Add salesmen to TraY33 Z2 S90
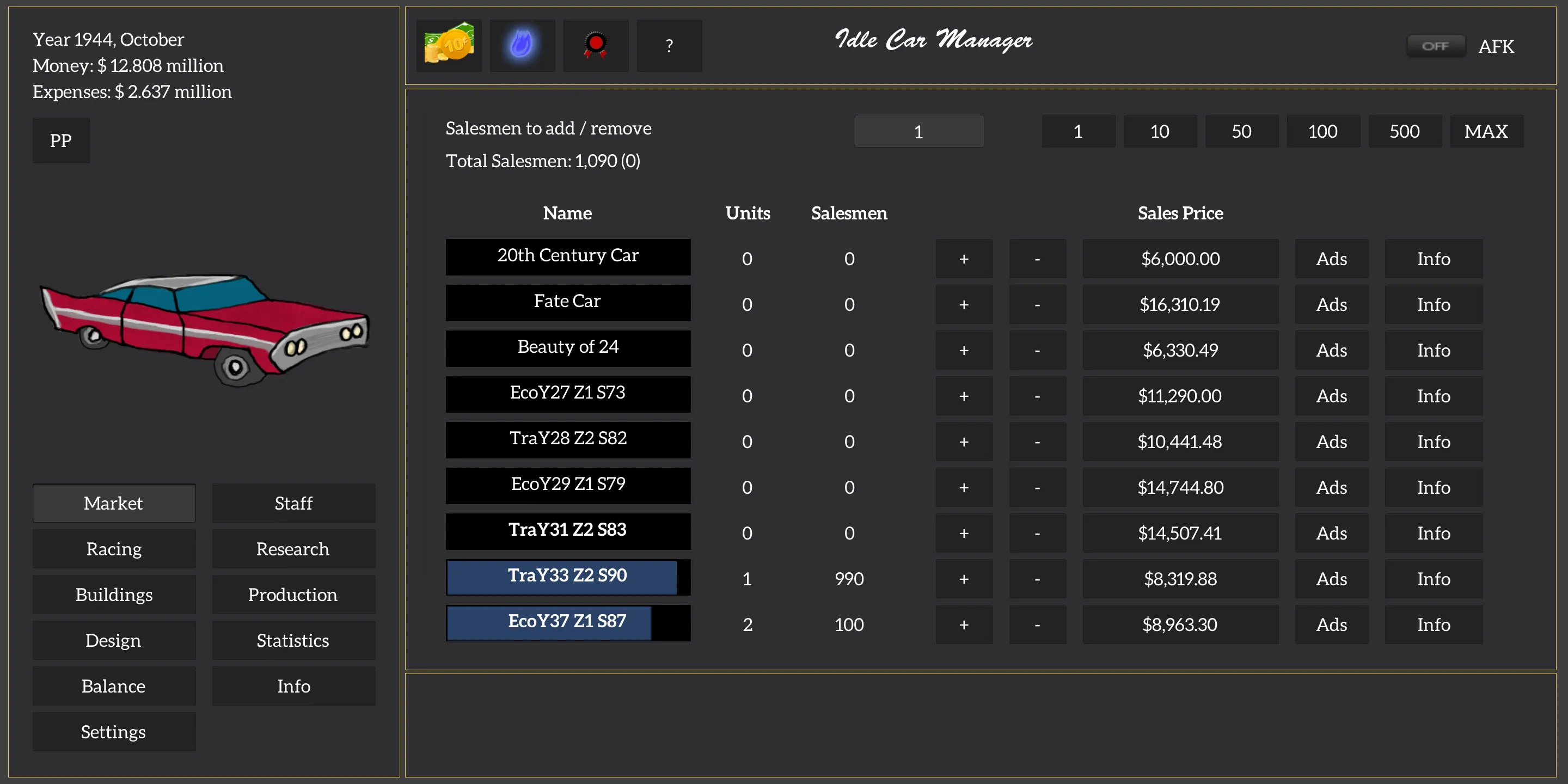1568x784 pixels. pyautogui.click(x=963, y=578)
